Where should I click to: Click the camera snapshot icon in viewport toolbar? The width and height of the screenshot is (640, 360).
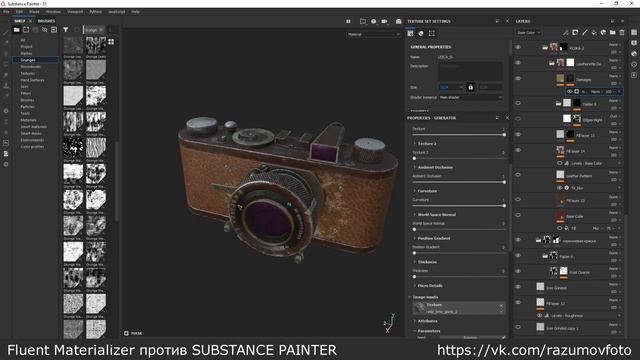pyautogui.click(x=398, y=21)
